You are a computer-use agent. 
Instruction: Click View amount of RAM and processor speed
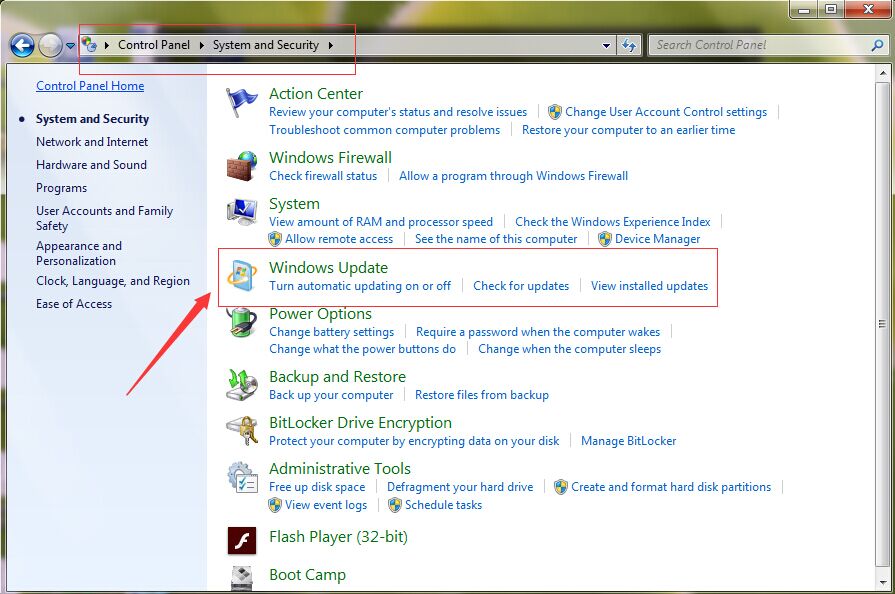tap(381, 222)
